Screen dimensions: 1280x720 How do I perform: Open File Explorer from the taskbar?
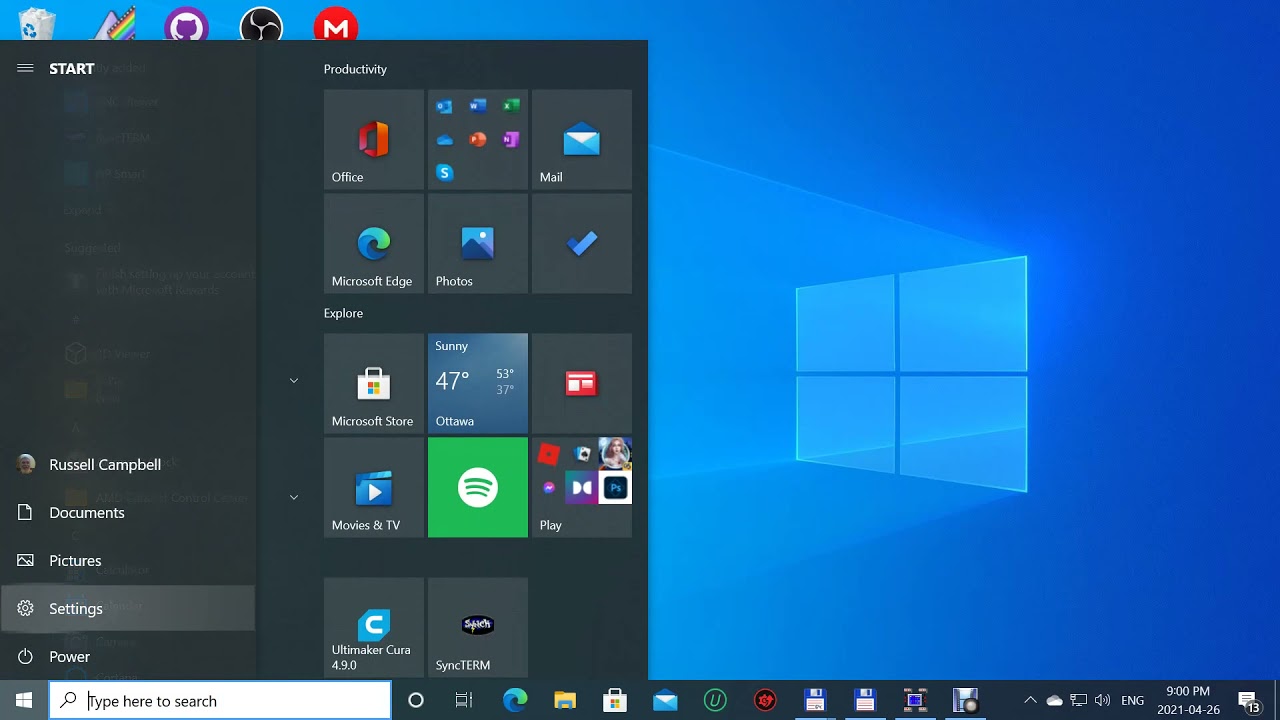pos(565,700)
